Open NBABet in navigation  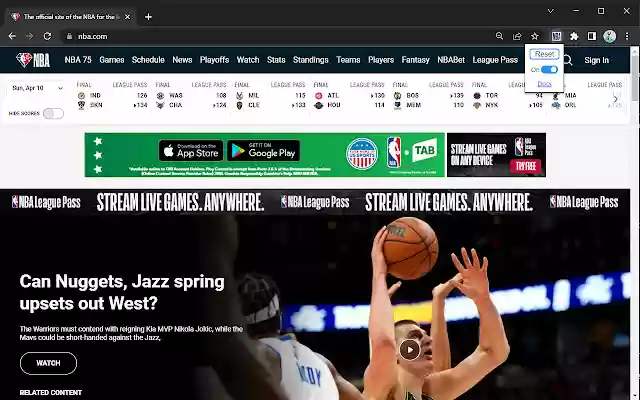(451, 60)
